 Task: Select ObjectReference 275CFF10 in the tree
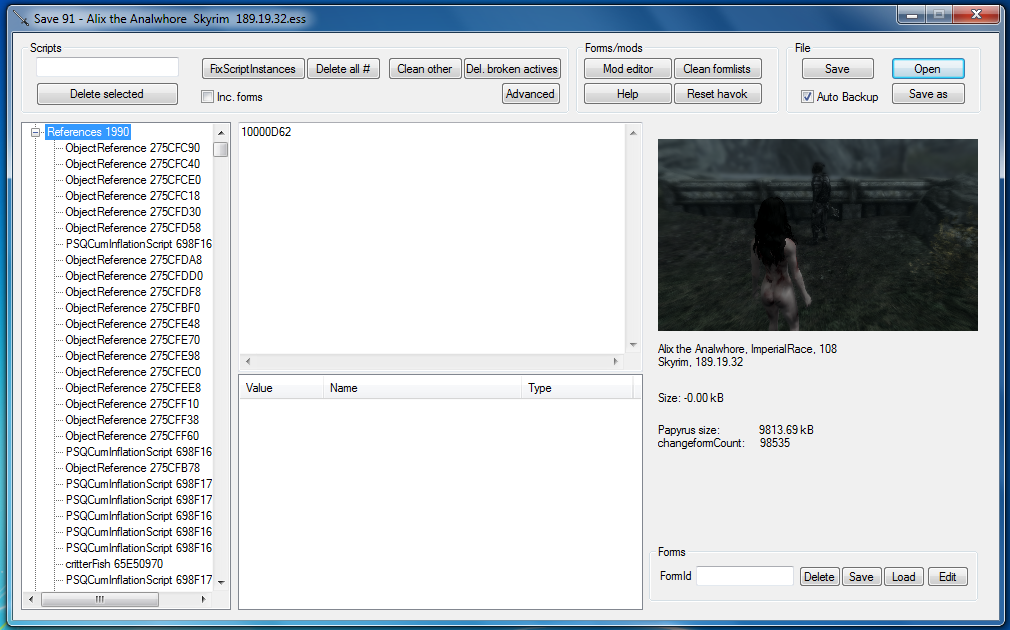[x=132, y=404]
